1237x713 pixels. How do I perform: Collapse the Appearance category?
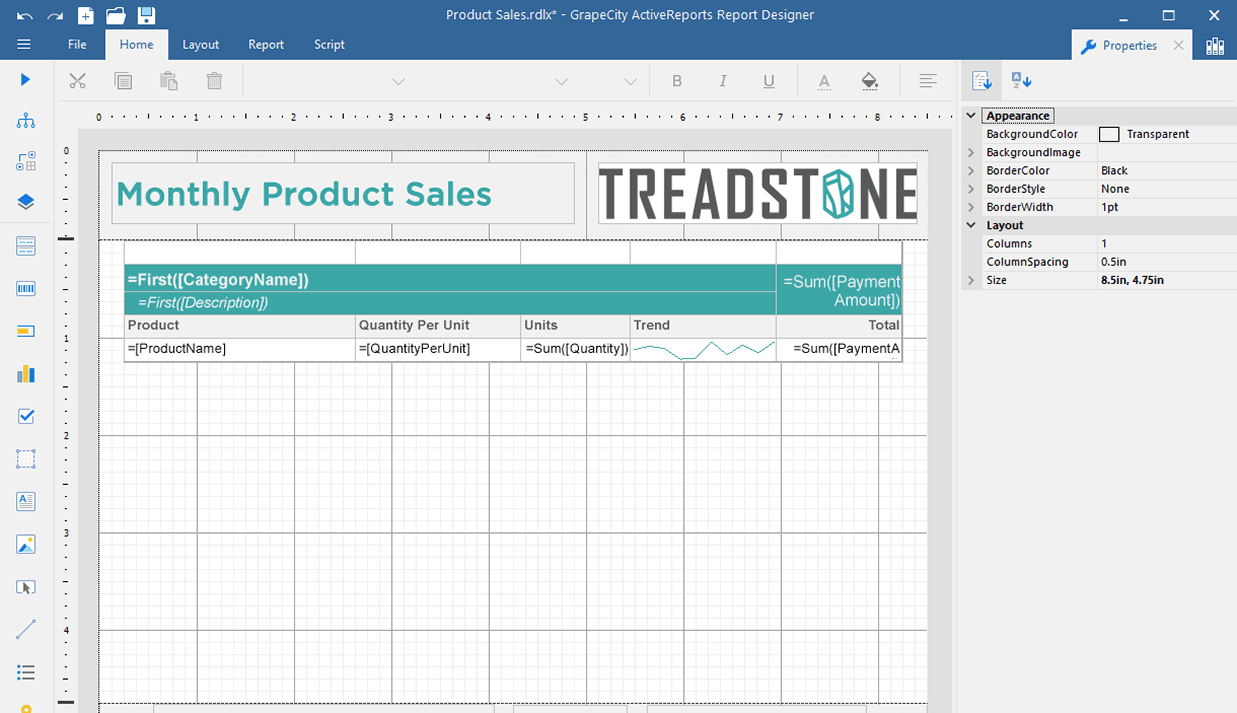click(971, 115)
